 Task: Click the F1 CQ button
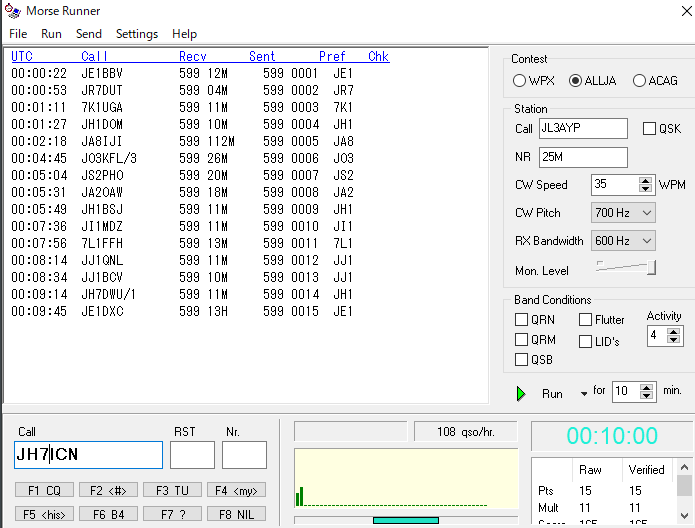[44, 490]
